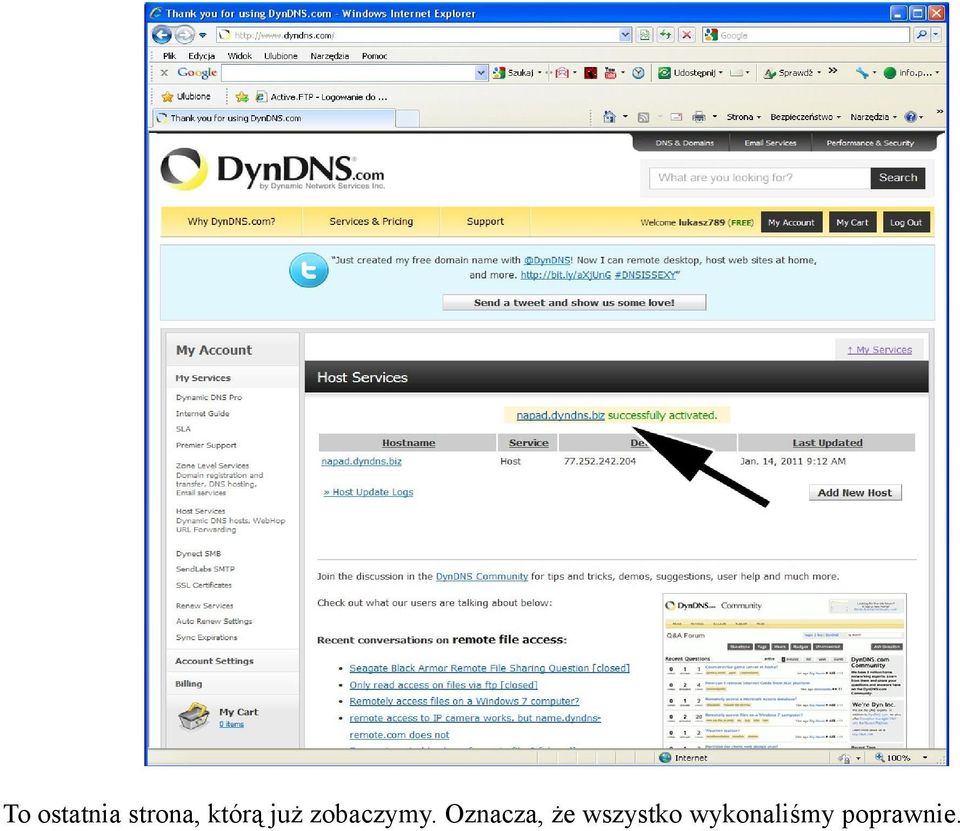This screenshot has width=960, height=831.
Task: Expand the Bezpieczeństwo menu dropdown
Action: point(838,117)
